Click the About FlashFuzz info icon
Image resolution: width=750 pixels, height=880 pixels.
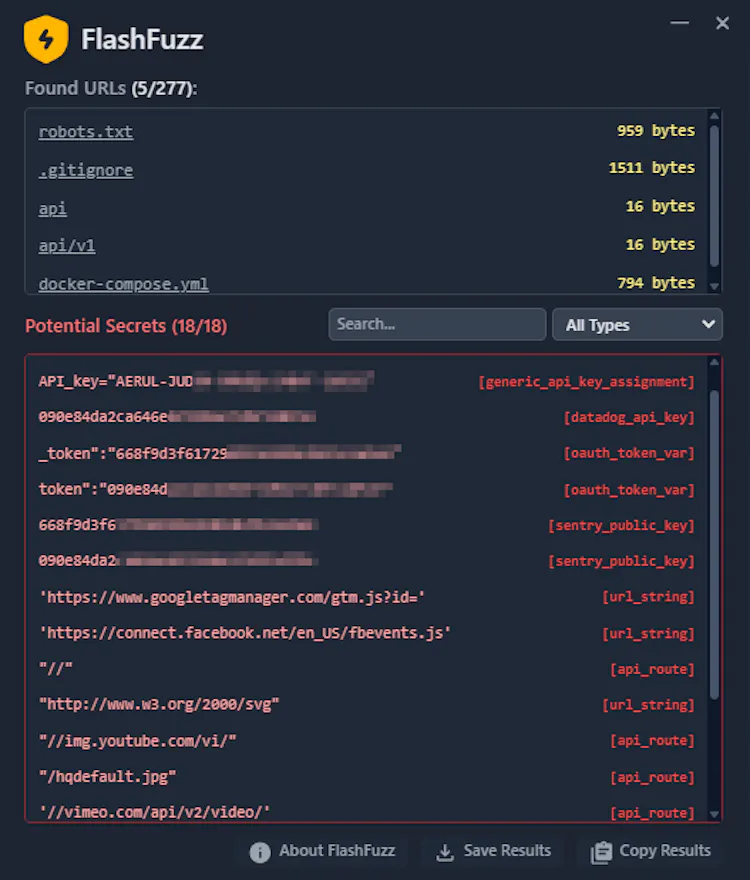coord(260,852)
